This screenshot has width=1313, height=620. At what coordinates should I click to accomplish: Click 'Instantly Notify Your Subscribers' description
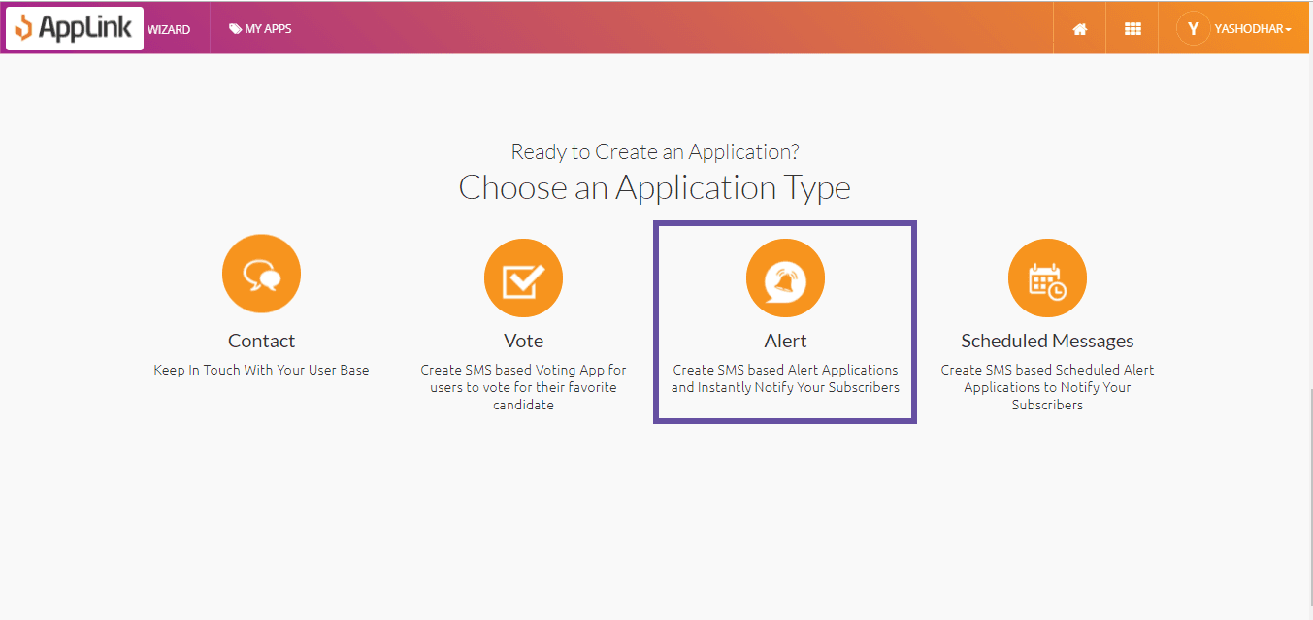tap(785, 379)
